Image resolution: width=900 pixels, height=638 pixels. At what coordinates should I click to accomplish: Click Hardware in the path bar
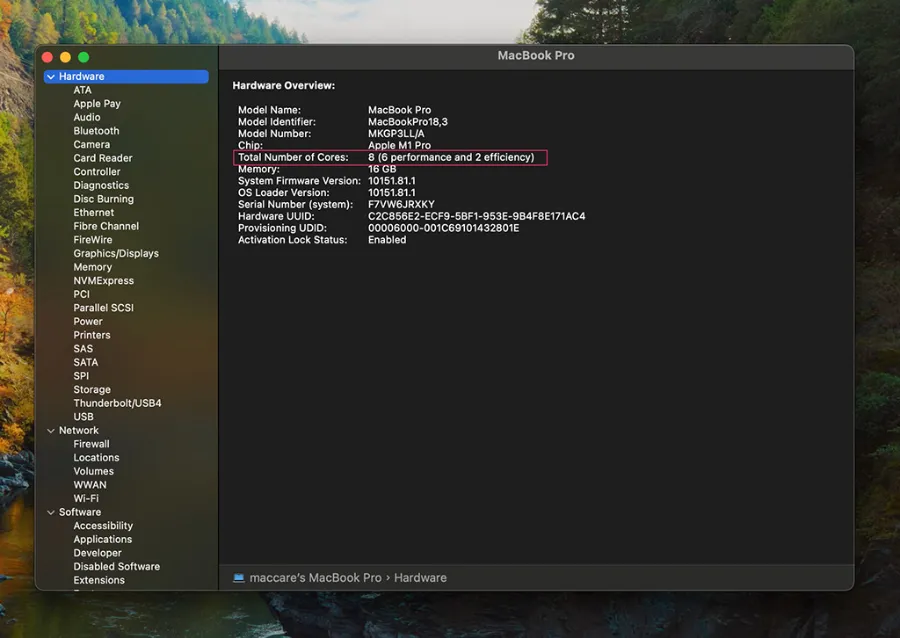click(x=420, y=578)
